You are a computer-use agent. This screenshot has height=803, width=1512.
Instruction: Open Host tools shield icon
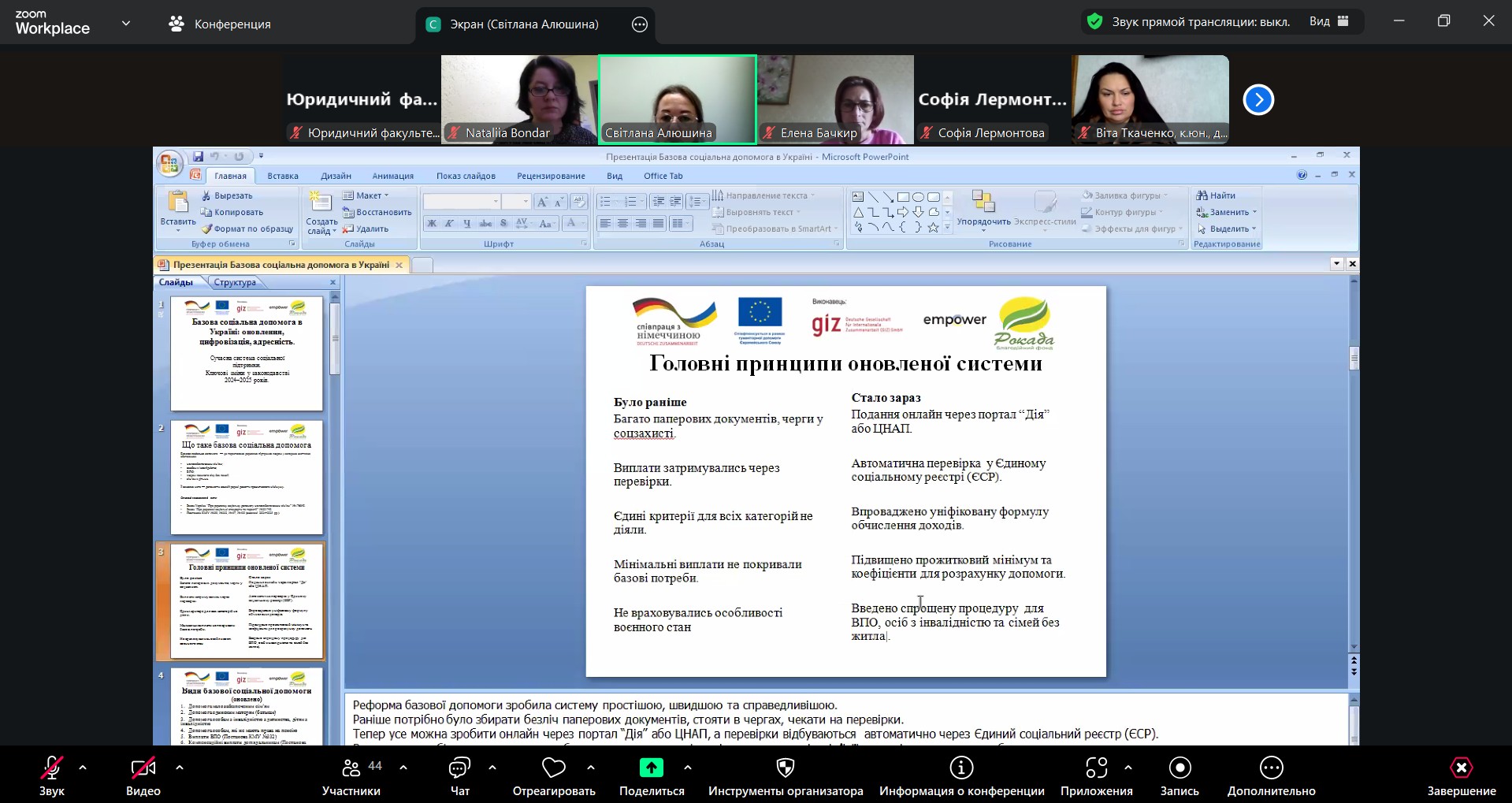click(x=786, y=768)
